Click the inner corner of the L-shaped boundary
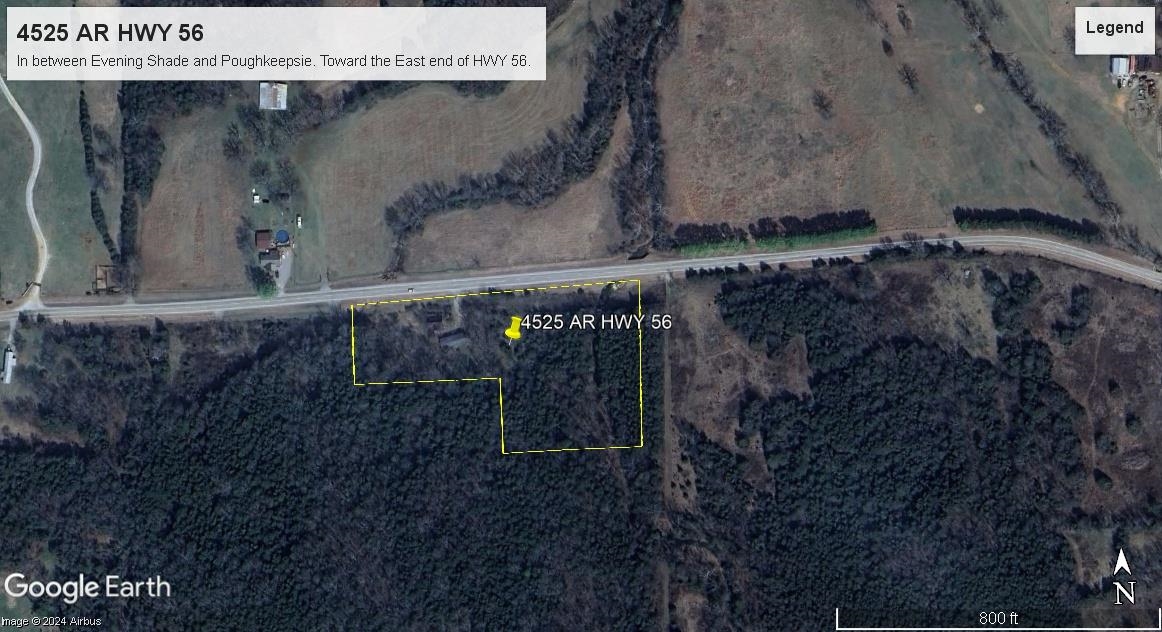Viewport: 1162px width, 632px height. coord(501,379)
